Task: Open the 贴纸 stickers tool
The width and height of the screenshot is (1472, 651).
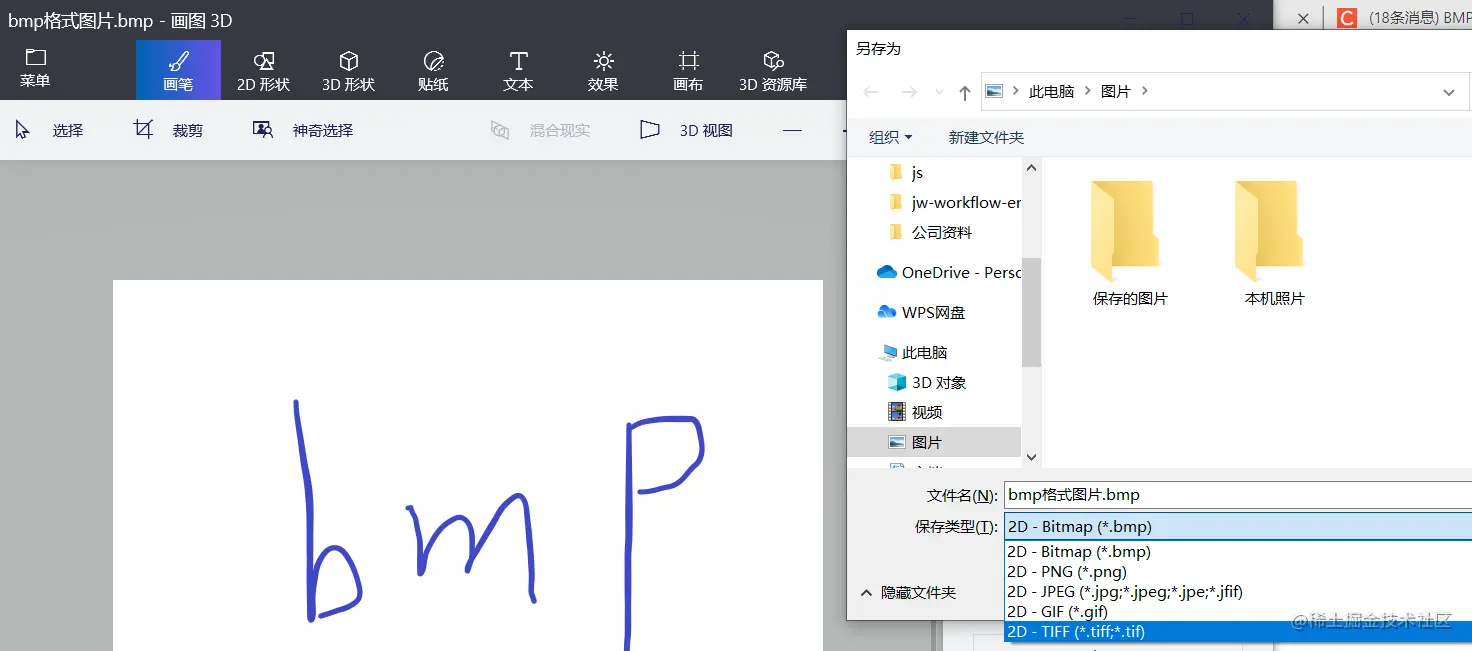Action: [433, 70]
